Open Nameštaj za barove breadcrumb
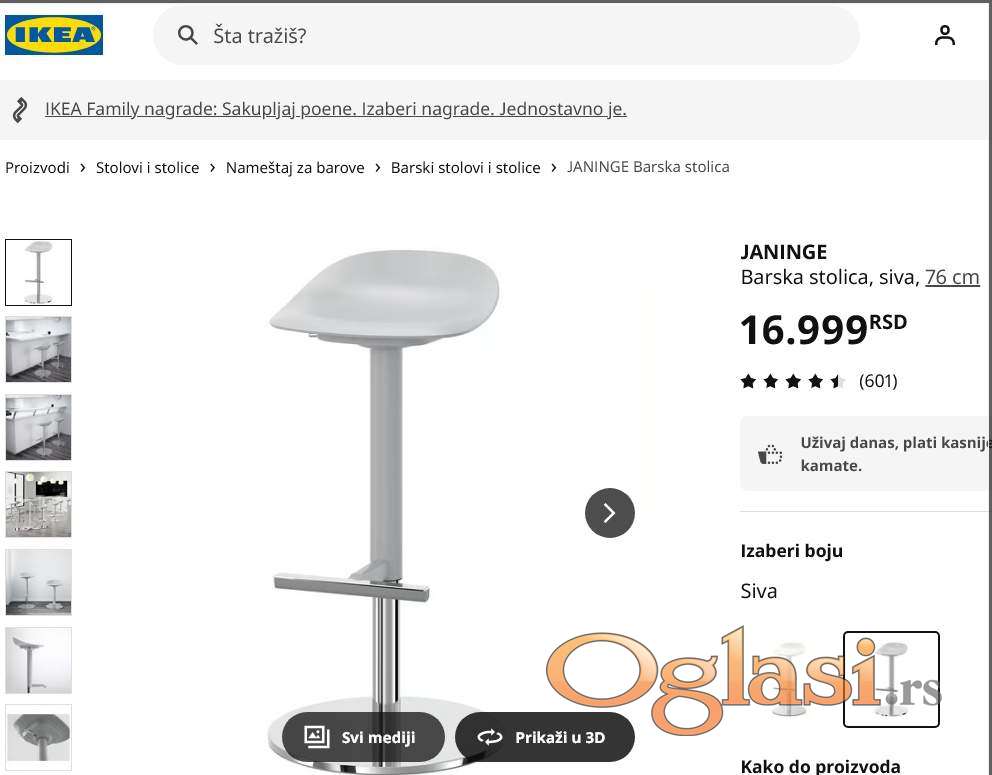 click(295, 168)
